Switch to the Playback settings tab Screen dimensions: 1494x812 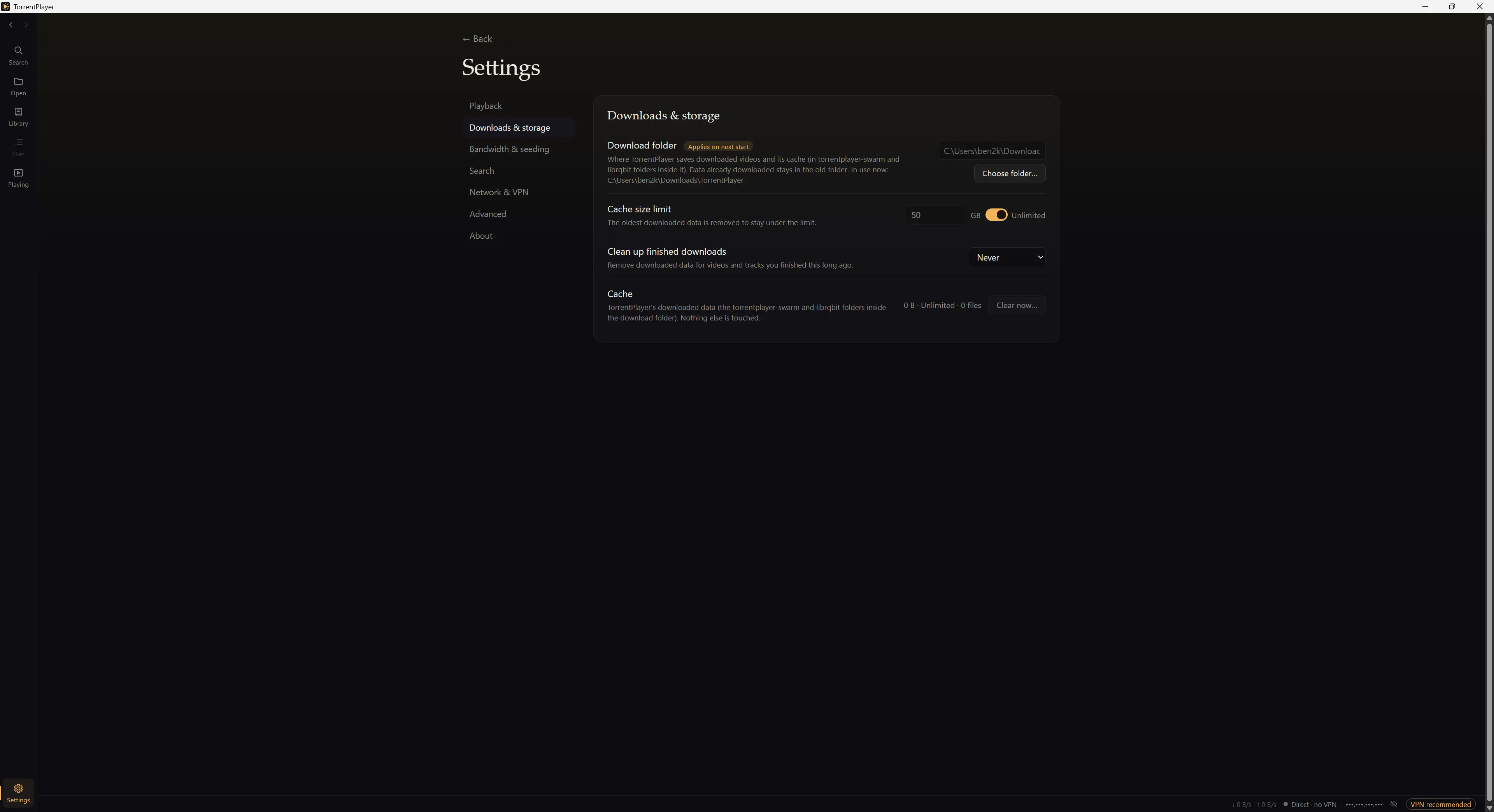[518, 106]
